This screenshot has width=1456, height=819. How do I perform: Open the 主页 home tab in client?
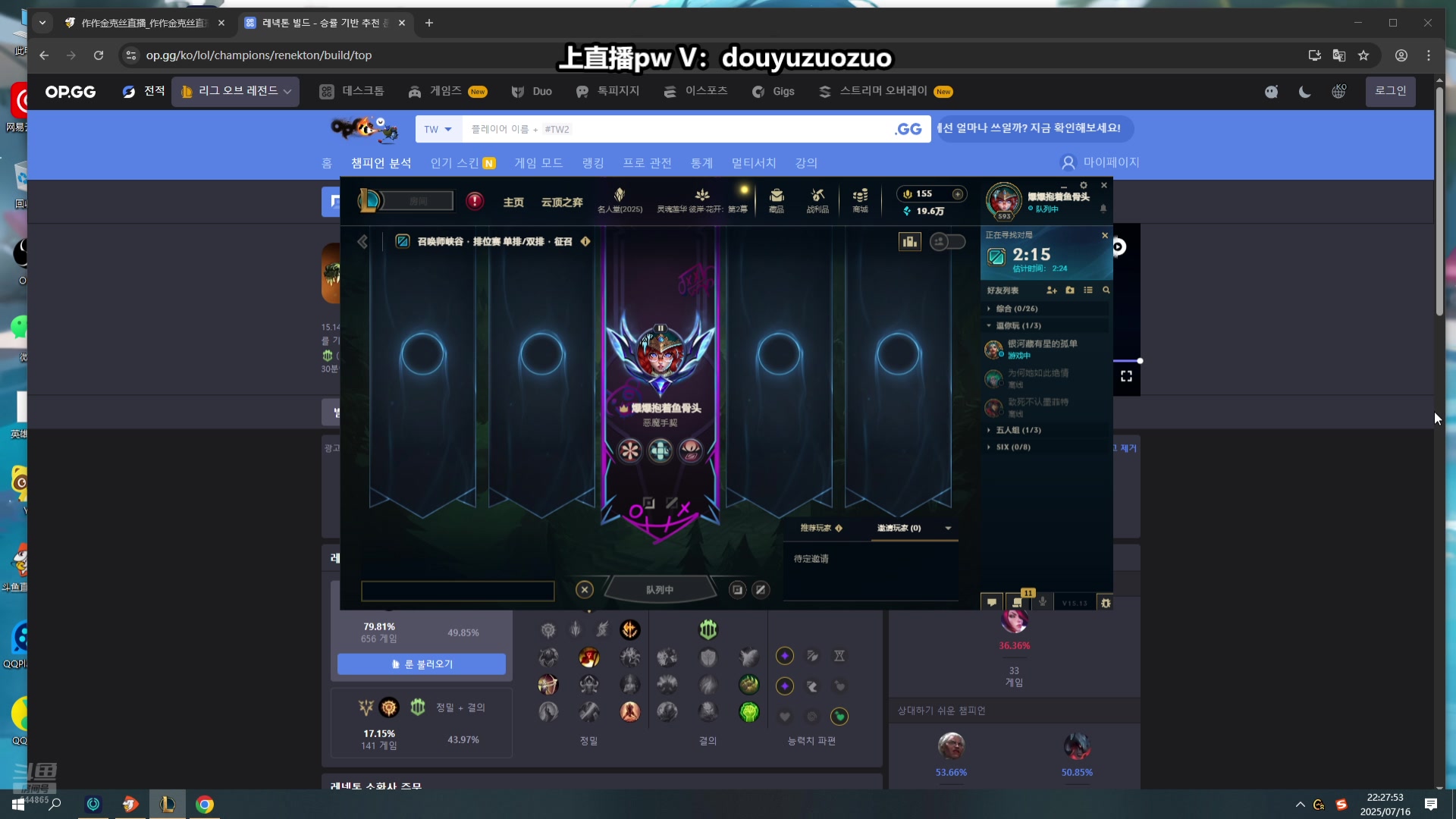(x=513, y=202)
